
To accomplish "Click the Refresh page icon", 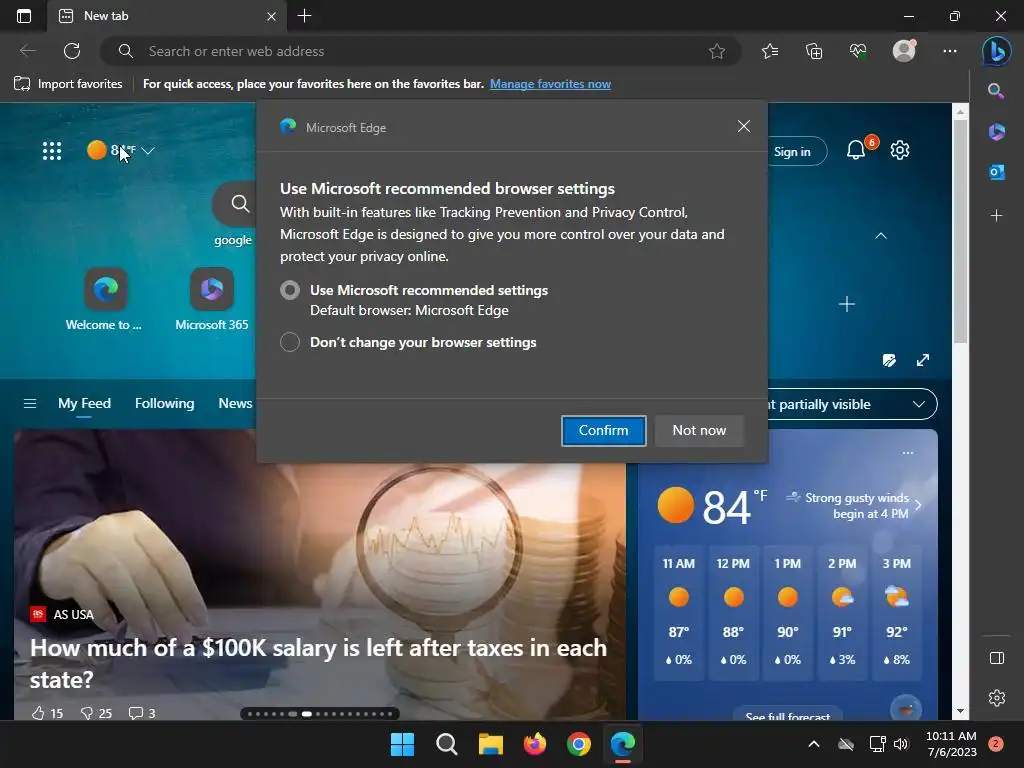I will (72, 51).
